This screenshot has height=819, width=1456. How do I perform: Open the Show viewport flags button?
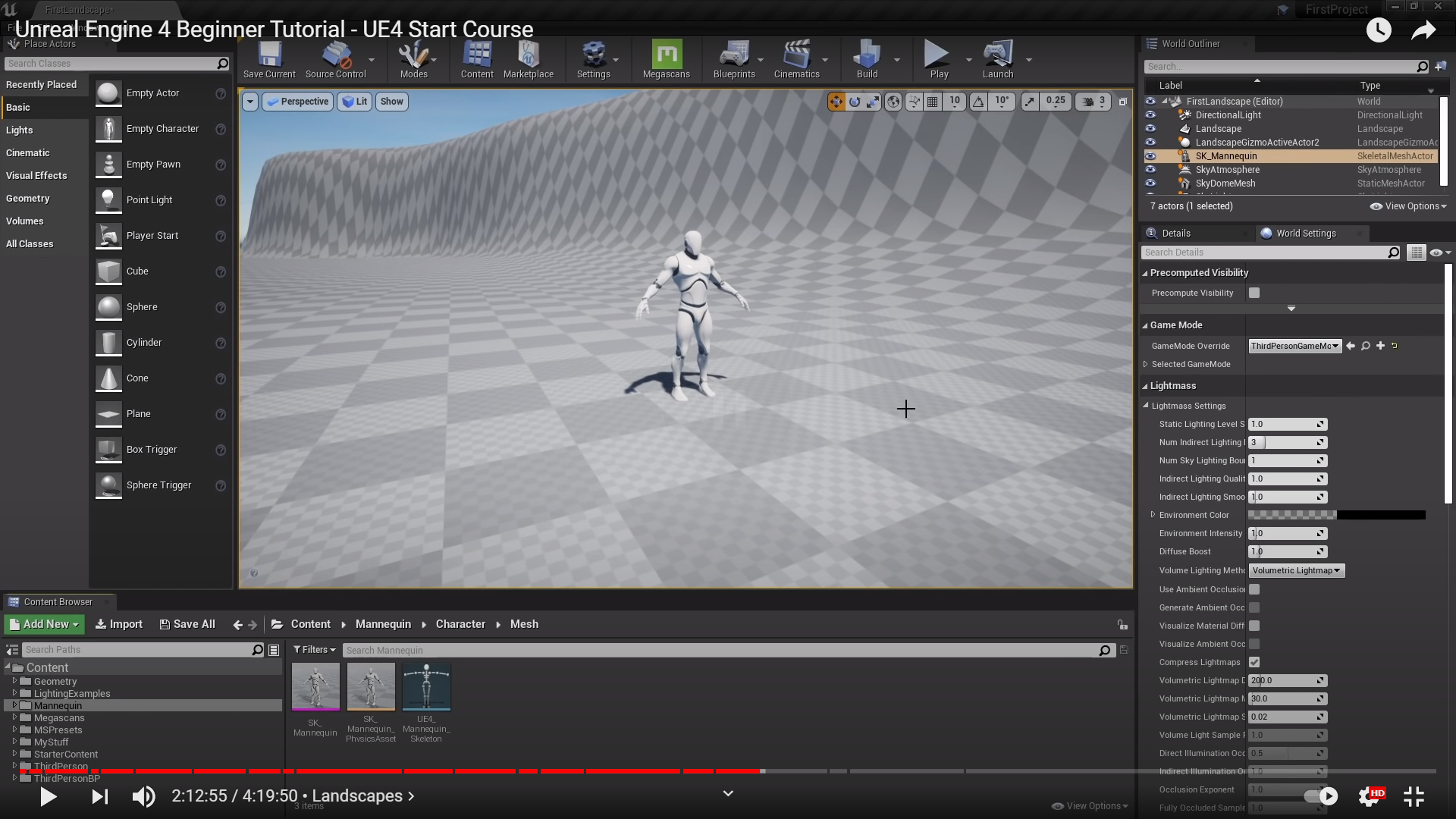coord(392,102)
